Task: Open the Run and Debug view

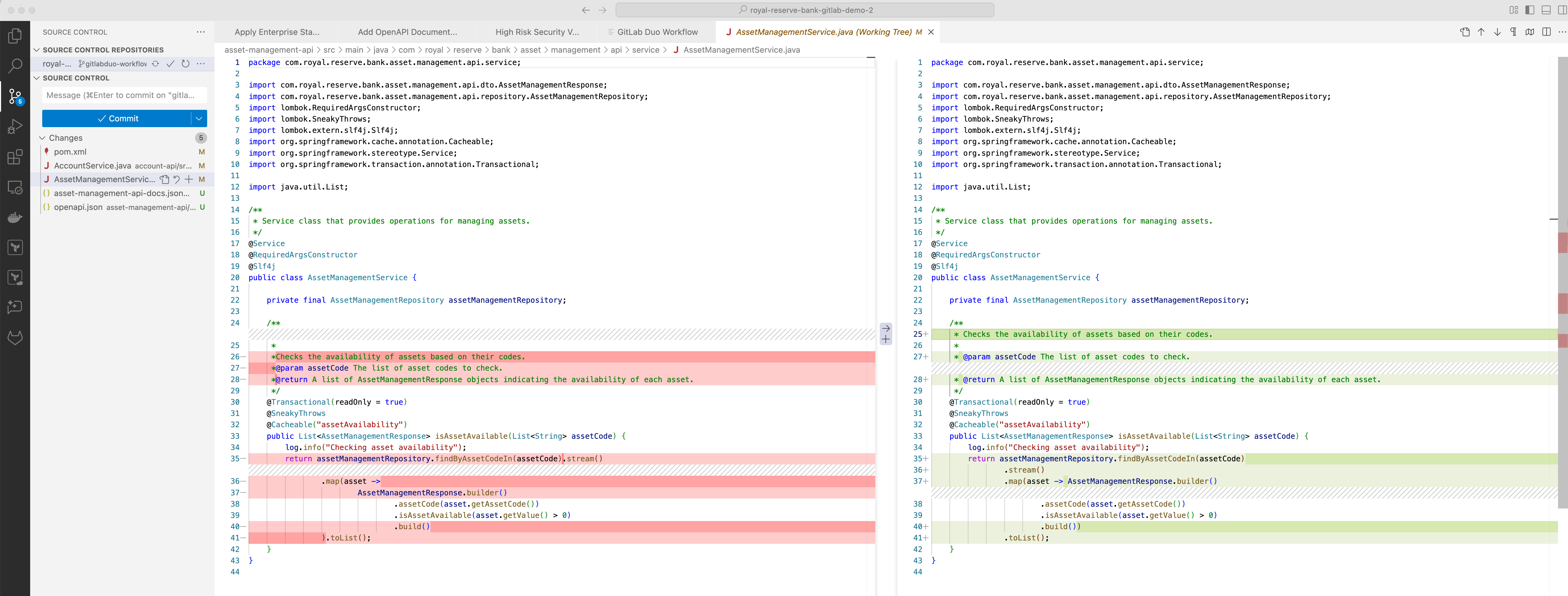Action: 15,127
